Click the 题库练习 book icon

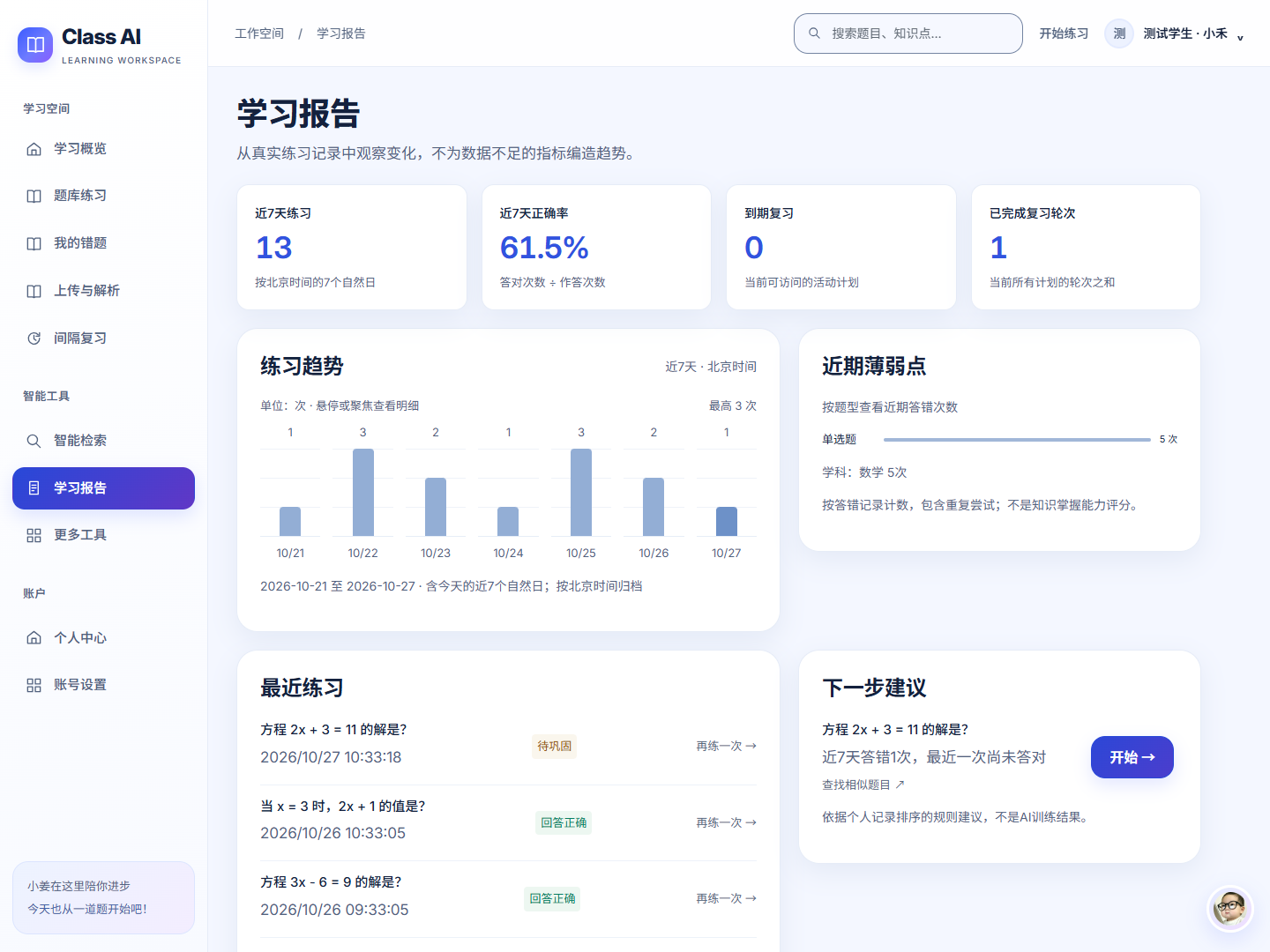click(34, 196)
